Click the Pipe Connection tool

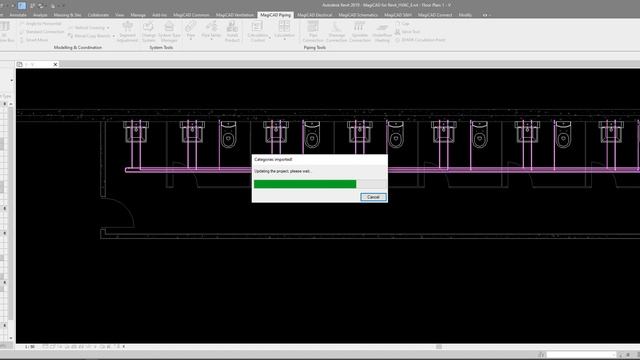click(x=313, y=32)
